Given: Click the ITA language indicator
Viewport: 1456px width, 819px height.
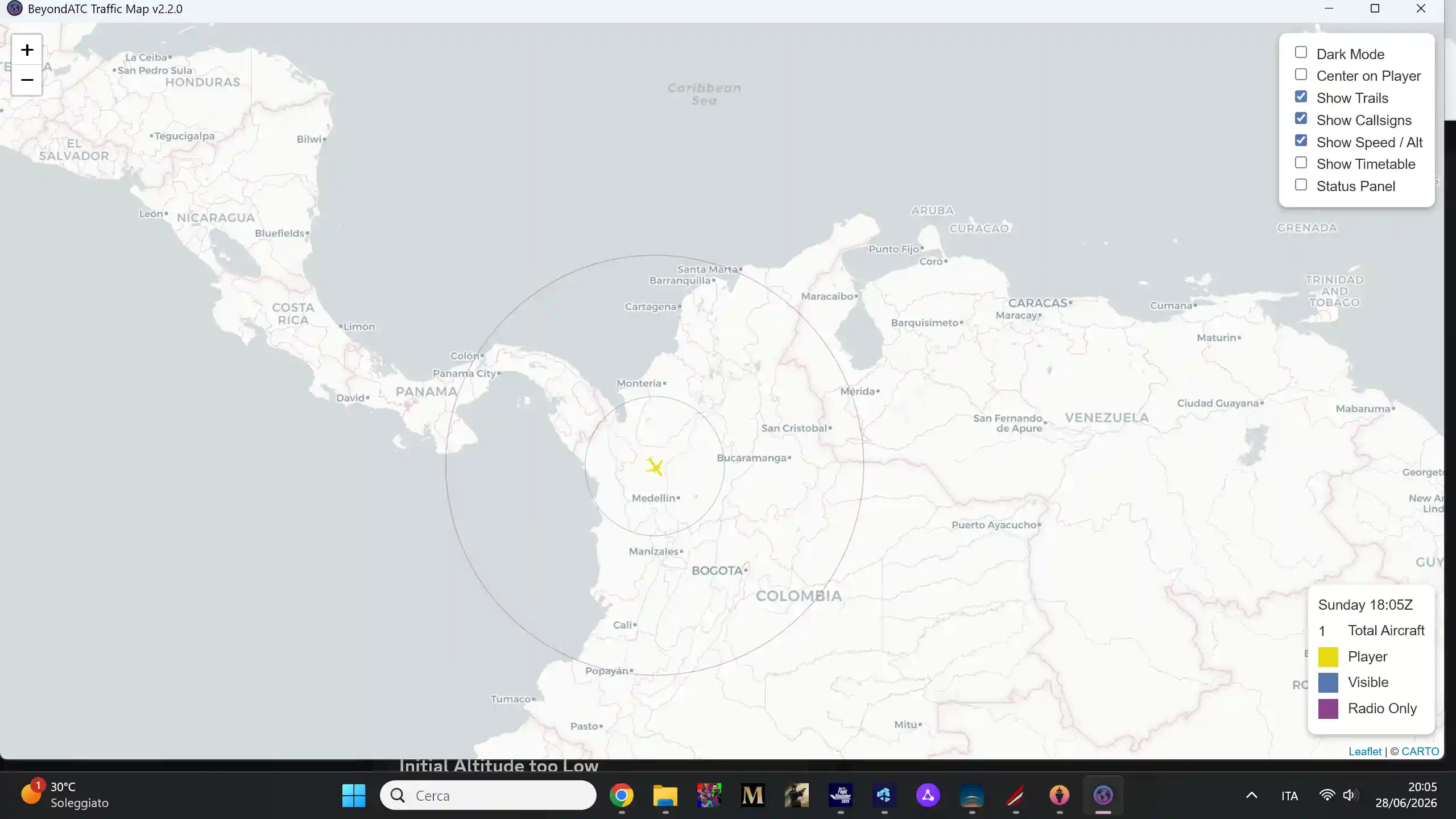Looking at the screenshot, I should click(1289, 796).
